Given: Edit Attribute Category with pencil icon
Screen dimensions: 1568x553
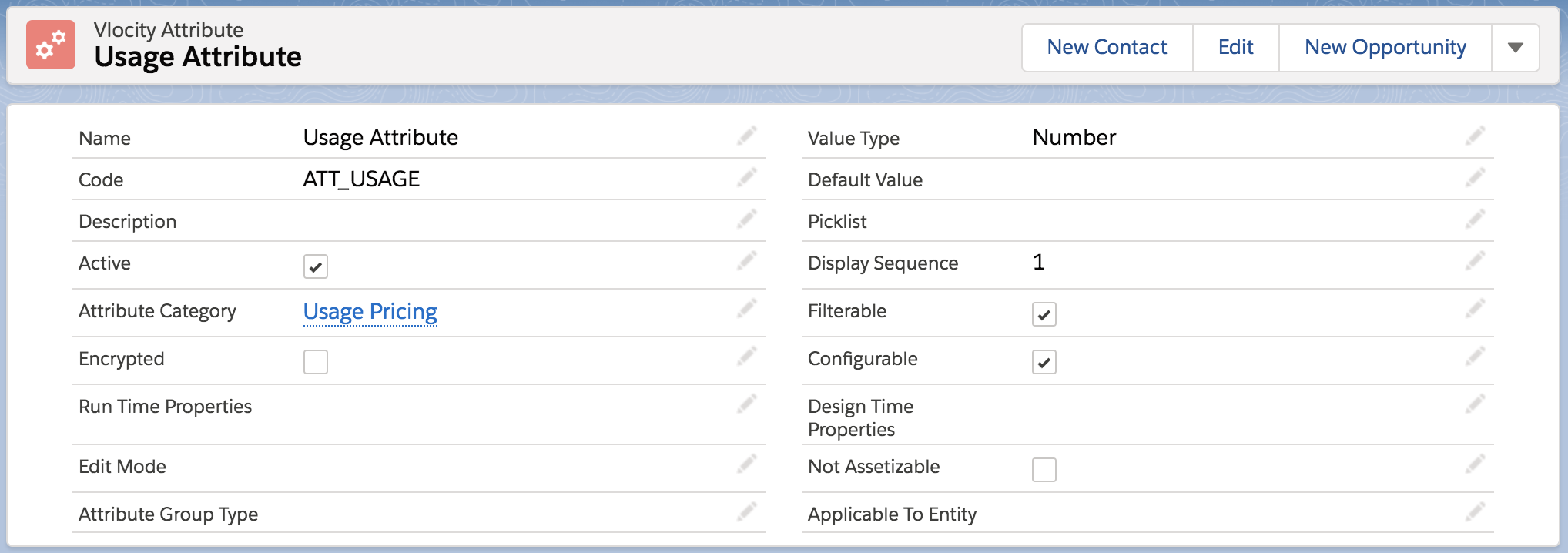Looking at the screenshot, I should click(x=746, y=309).
